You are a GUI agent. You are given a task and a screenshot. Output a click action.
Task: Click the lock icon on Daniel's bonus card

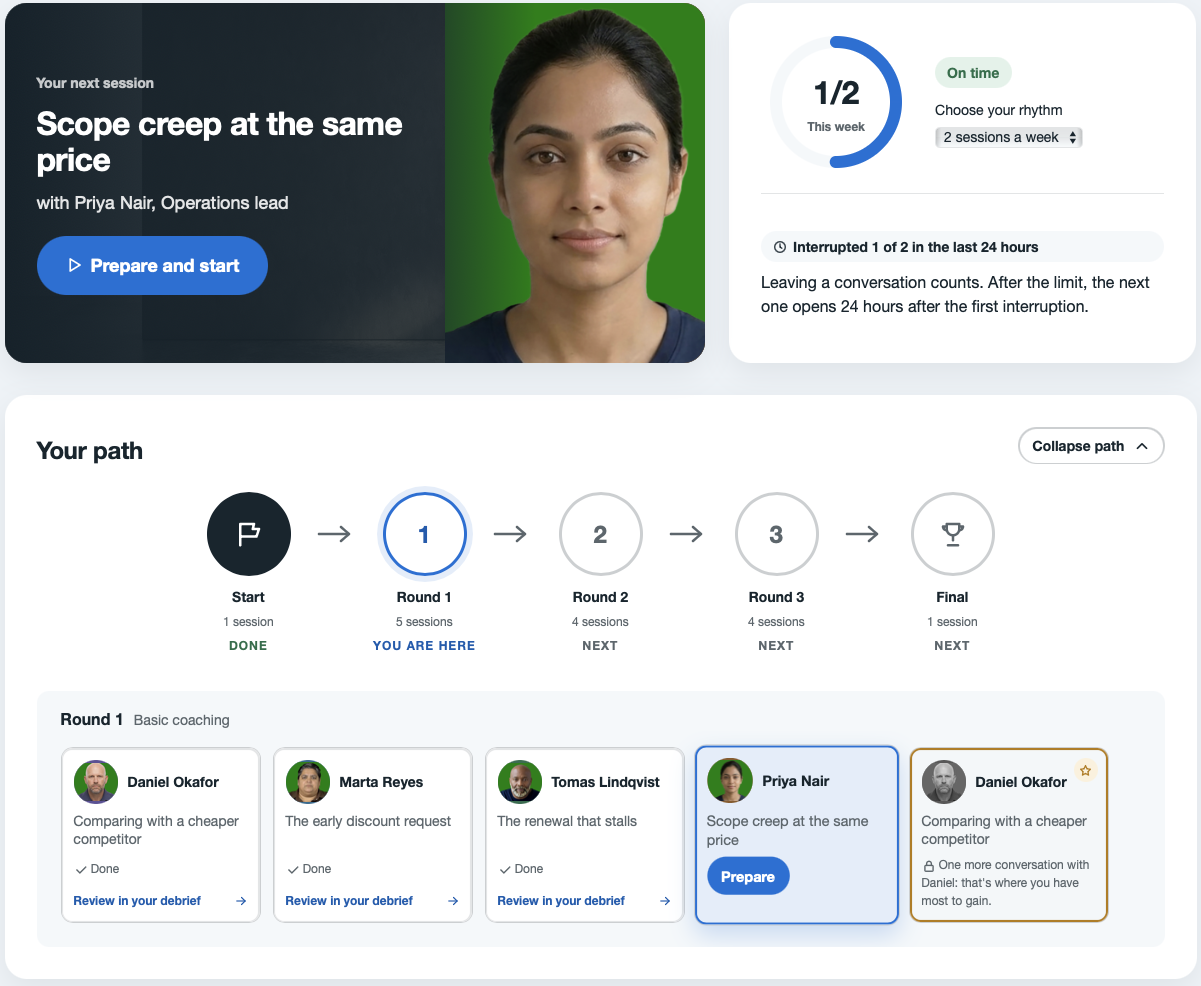(928, 866)
